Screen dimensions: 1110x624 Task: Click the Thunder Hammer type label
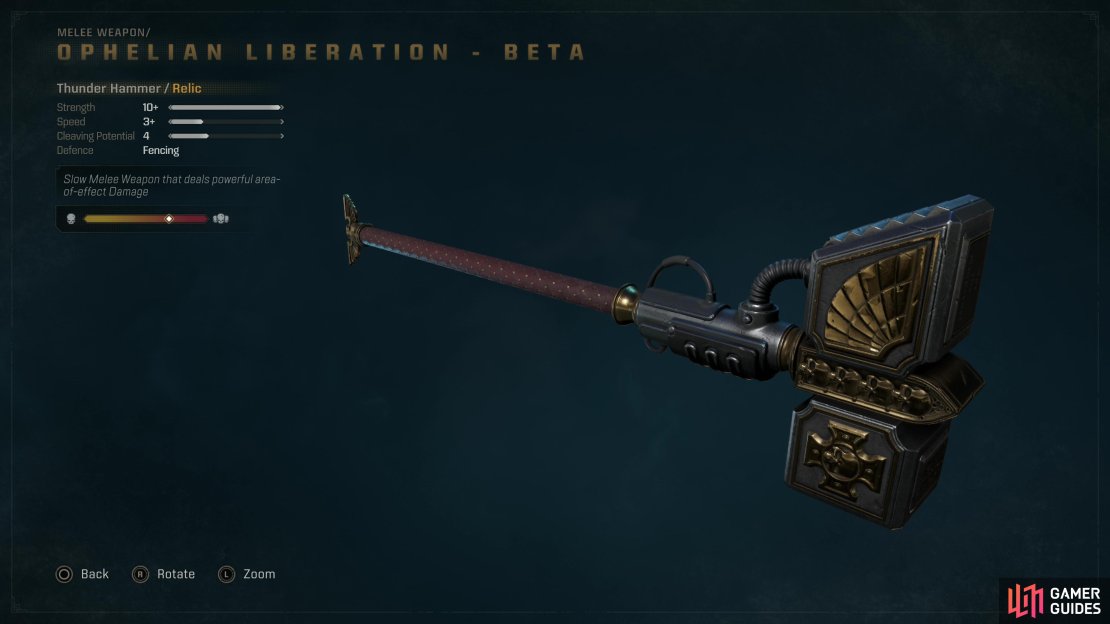click(x=109, y=89)
